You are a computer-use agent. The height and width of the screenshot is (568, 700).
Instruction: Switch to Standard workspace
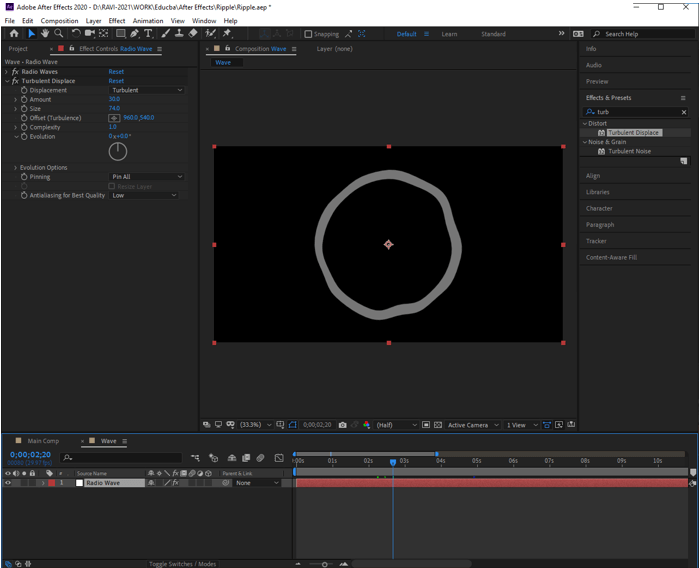493,34
